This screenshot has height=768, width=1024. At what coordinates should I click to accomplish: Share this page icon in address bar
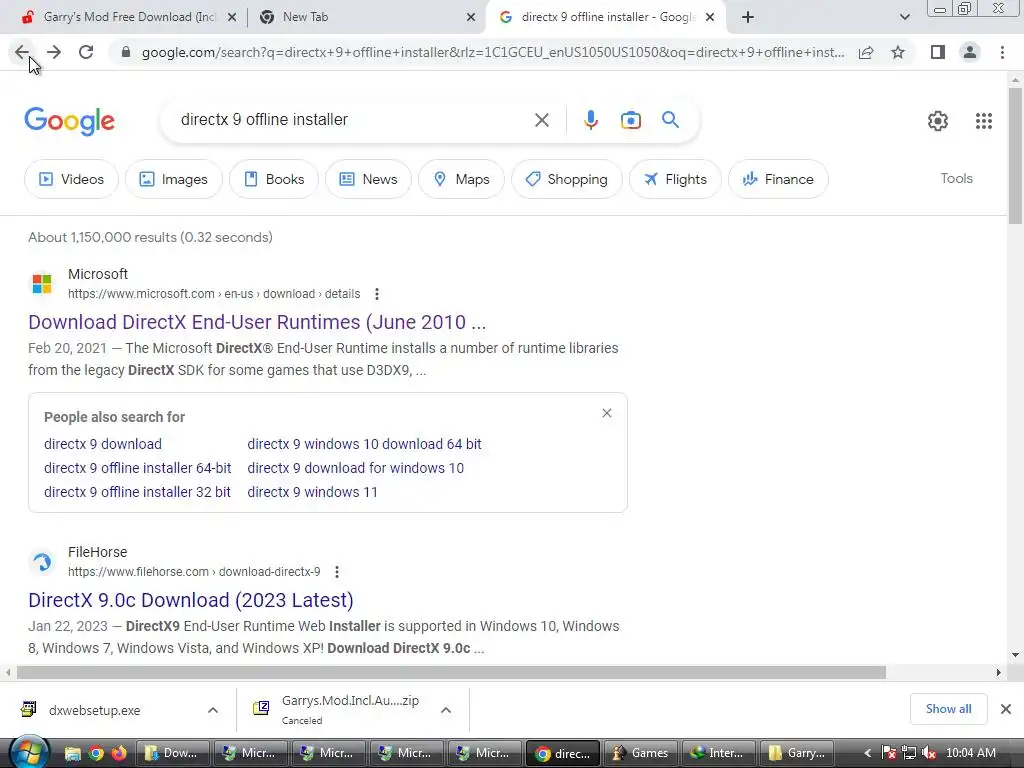point(866,52)
